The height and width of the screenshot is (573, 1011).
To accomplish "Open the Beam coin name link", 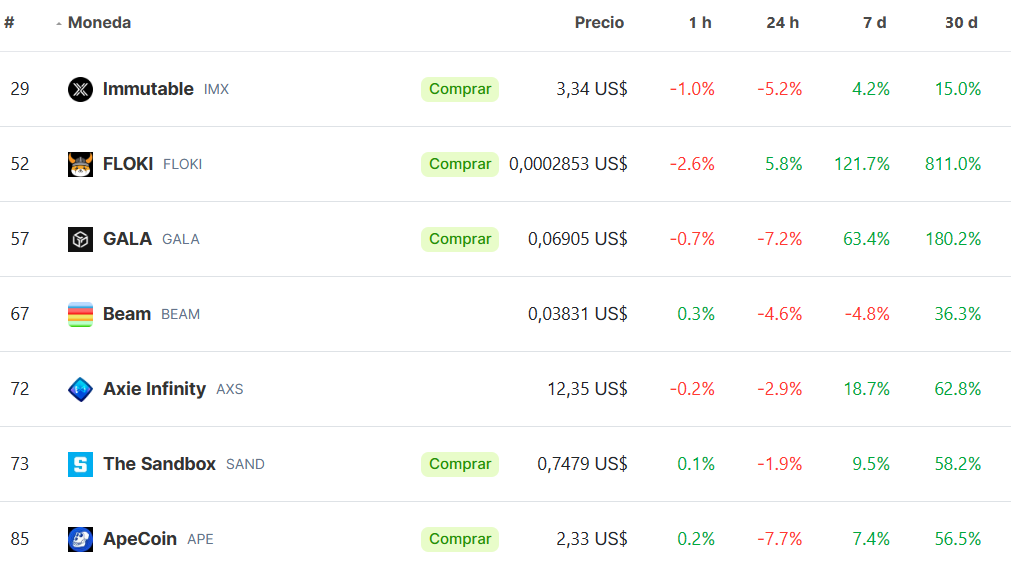I will pos(126,314).
